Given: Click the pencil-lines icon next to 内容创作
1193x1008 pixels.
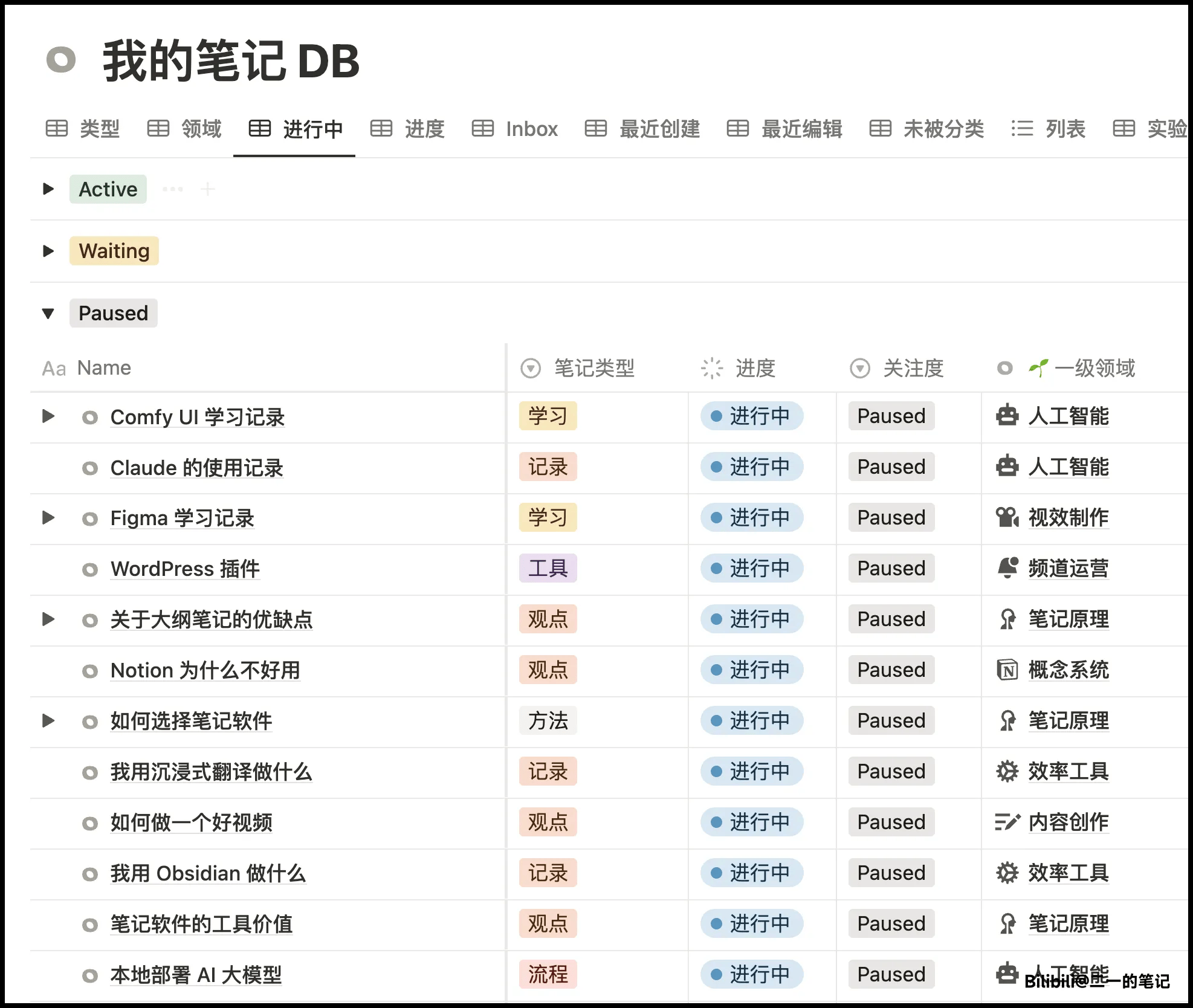Looking at the screenshot, I should point(1007,822).
